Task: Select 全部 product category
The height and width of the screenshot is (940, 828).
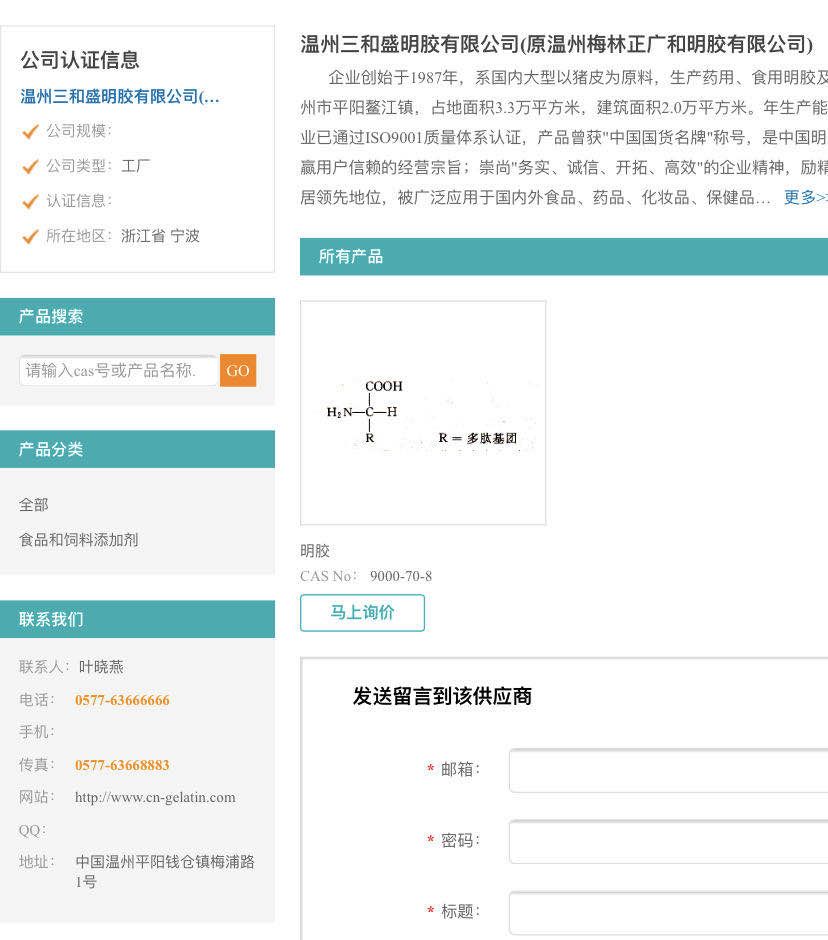Action: click(34, 505)
